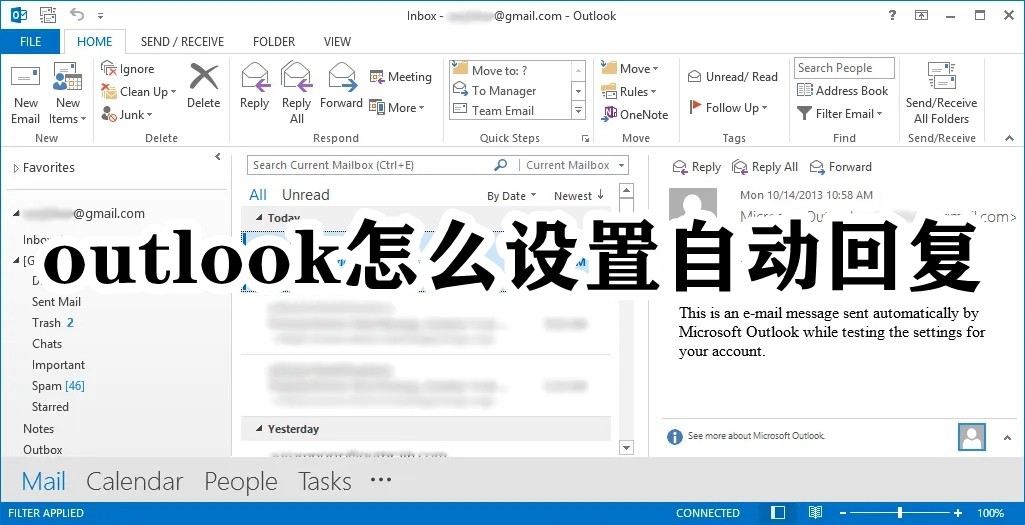Open the Junk dropdown
The width and height of the screenshot is (1025, 525).
(x=127, y=115)
